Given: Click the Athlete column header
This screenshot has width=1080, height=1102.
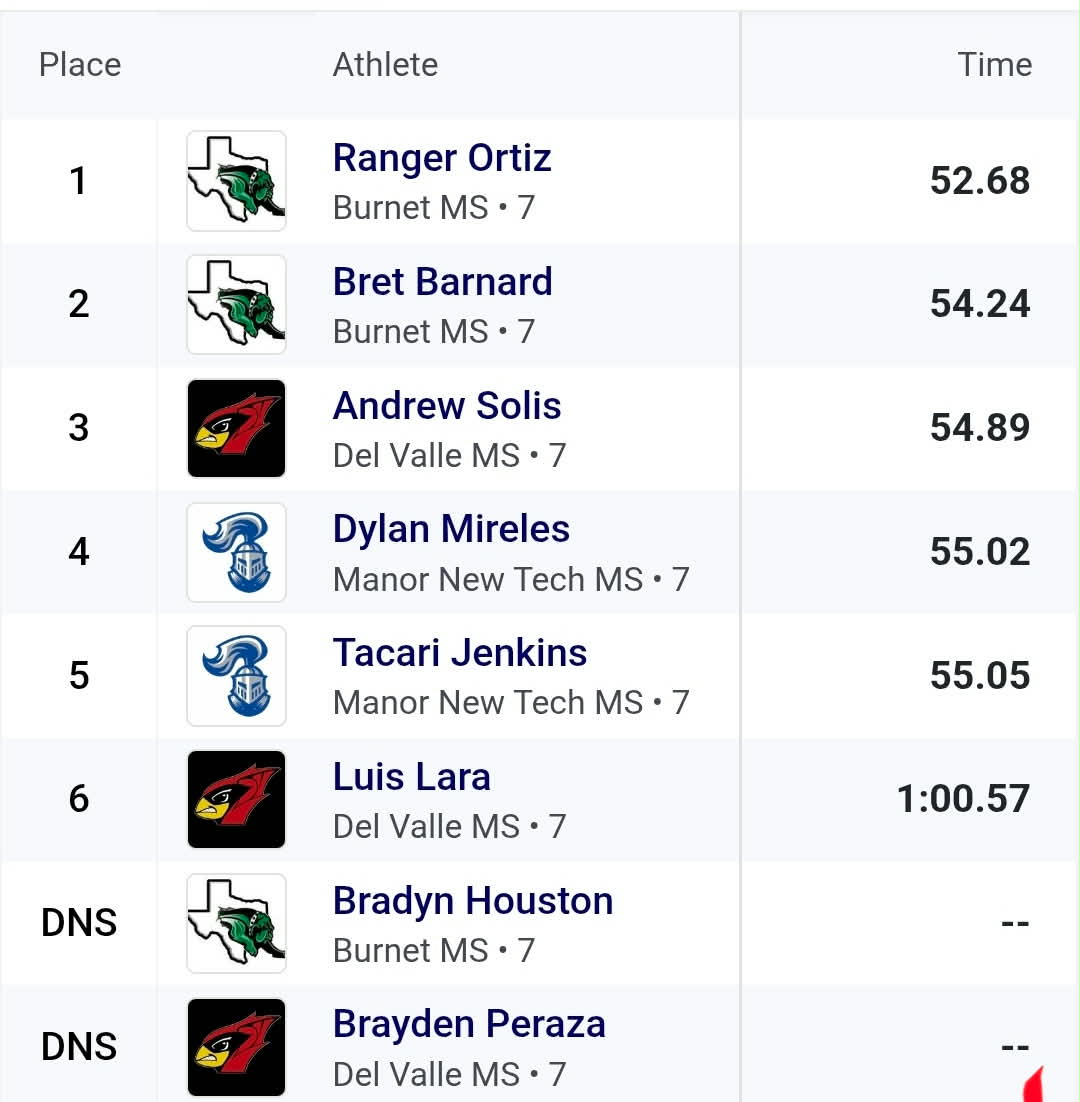Looking at the screenshot, I should (x=385, y=65).
